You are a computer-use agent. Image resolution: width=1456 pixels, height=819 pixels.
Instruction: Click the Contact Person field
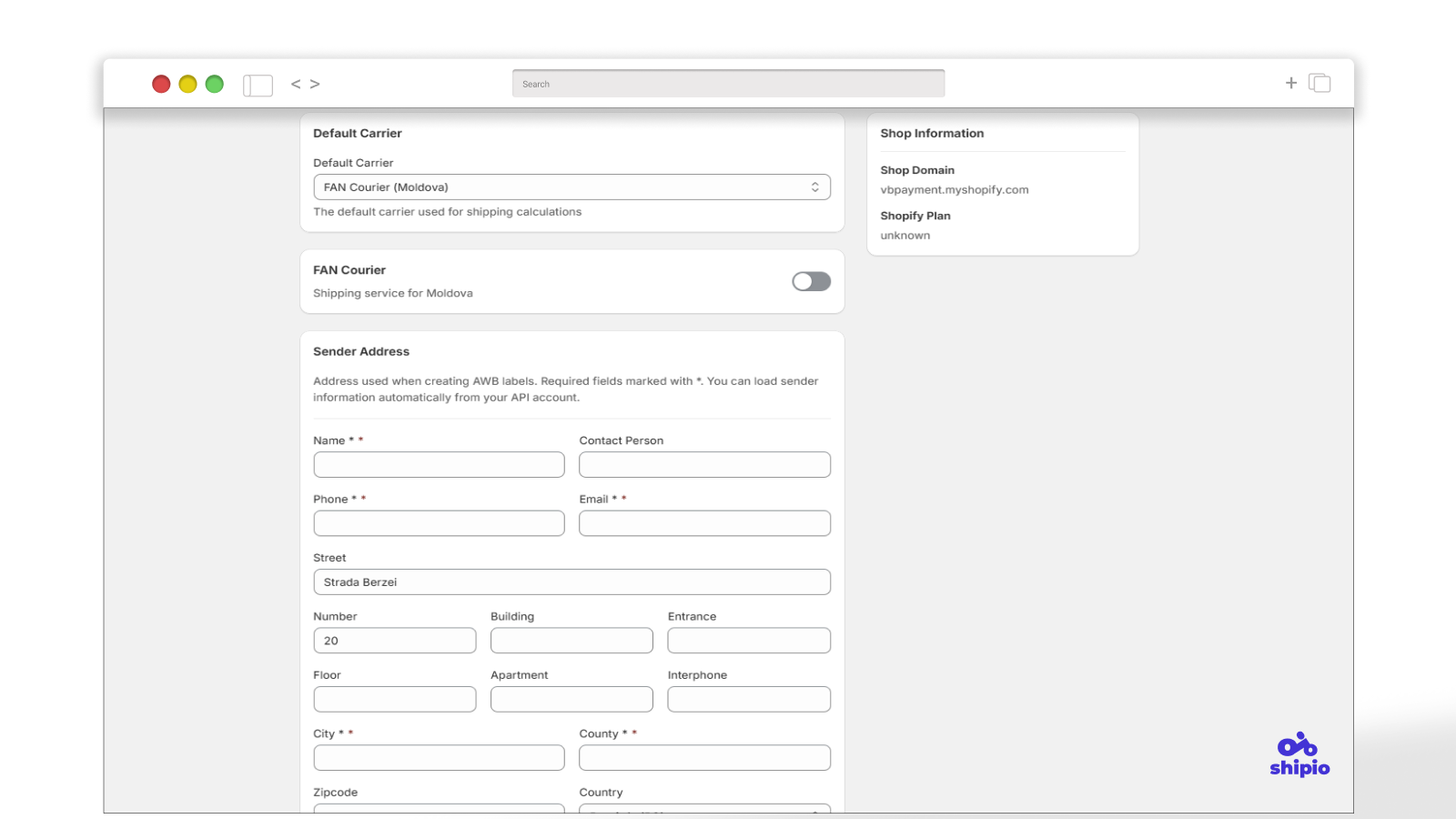coord(704,465)
